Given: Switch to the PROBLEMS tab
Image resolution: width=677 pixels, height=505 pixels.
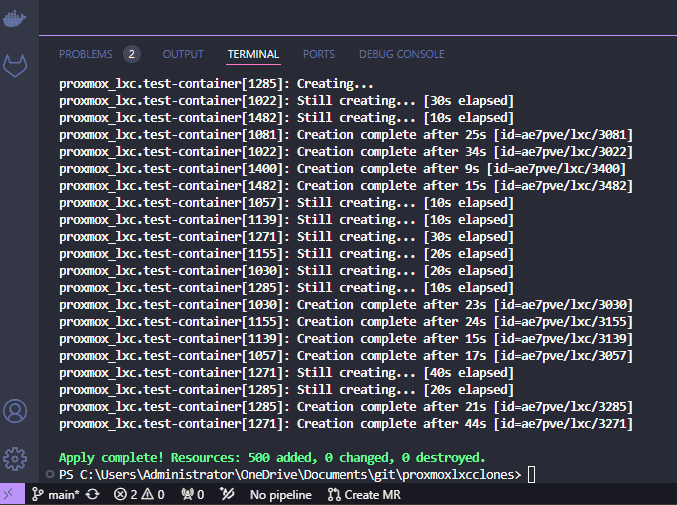Looking at the screenshot, I should point(85,54).
